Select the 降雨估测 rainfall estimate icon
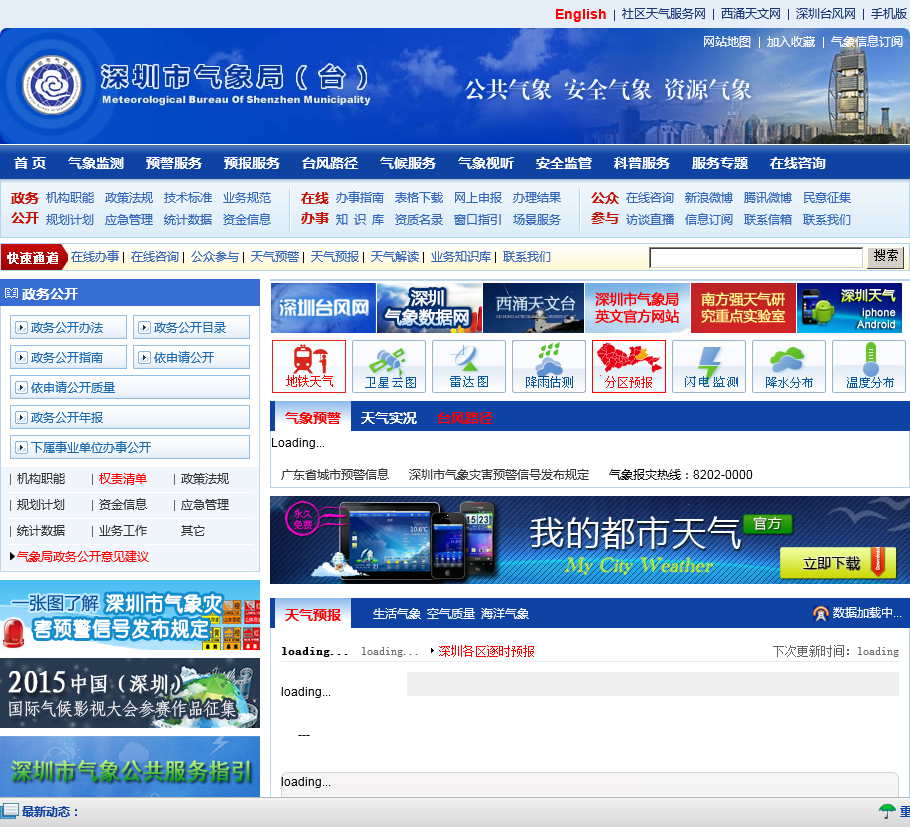 (x=549, y=366)
